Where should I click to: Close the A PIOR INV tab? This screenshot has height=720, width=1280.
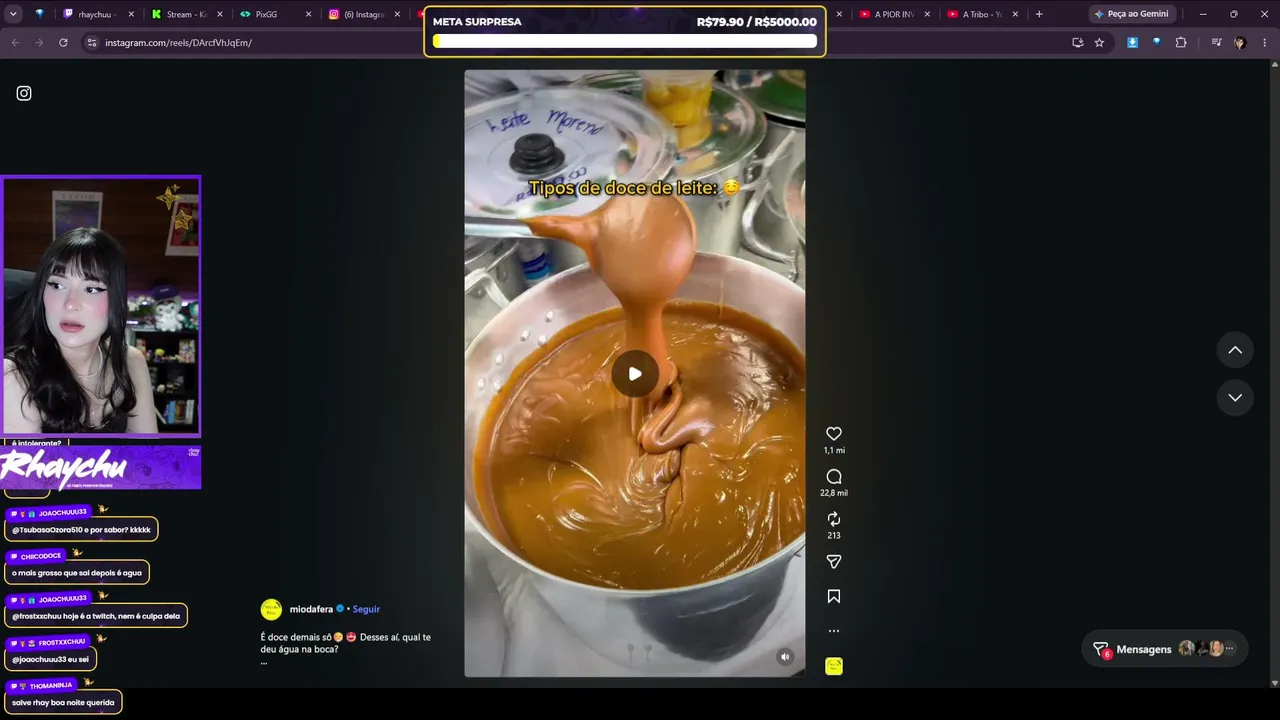click(927, 14)
